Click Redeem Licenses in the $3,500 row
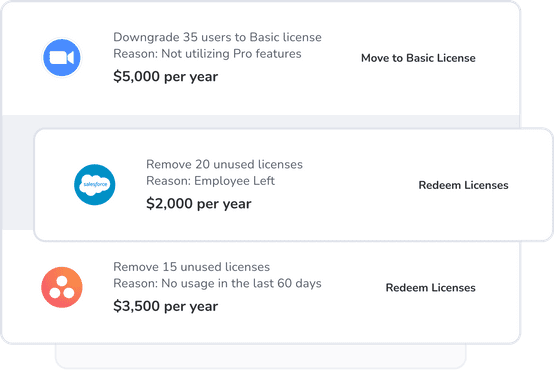 (x=430, y=288)
